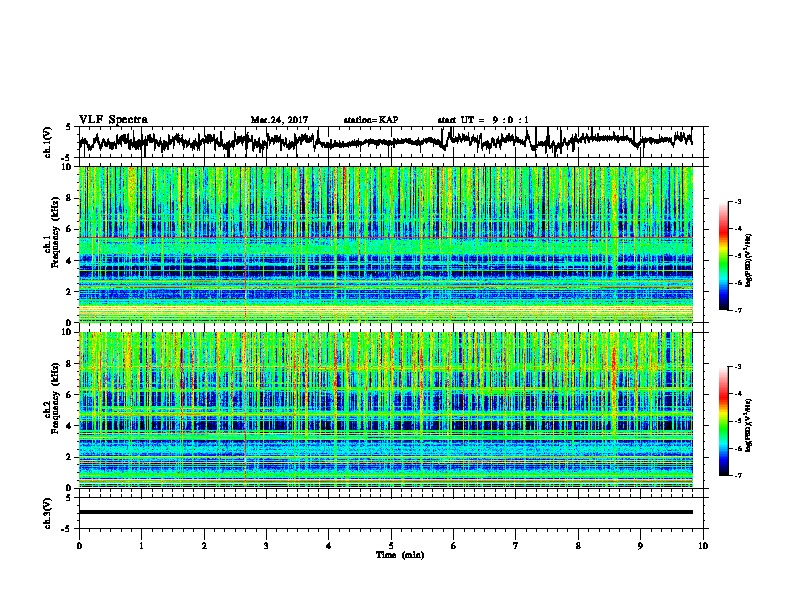This screenshot has height=612, width=792.
Task: Click the "-7" label on ch.2 colorbar
Action: tap(737, 476)
